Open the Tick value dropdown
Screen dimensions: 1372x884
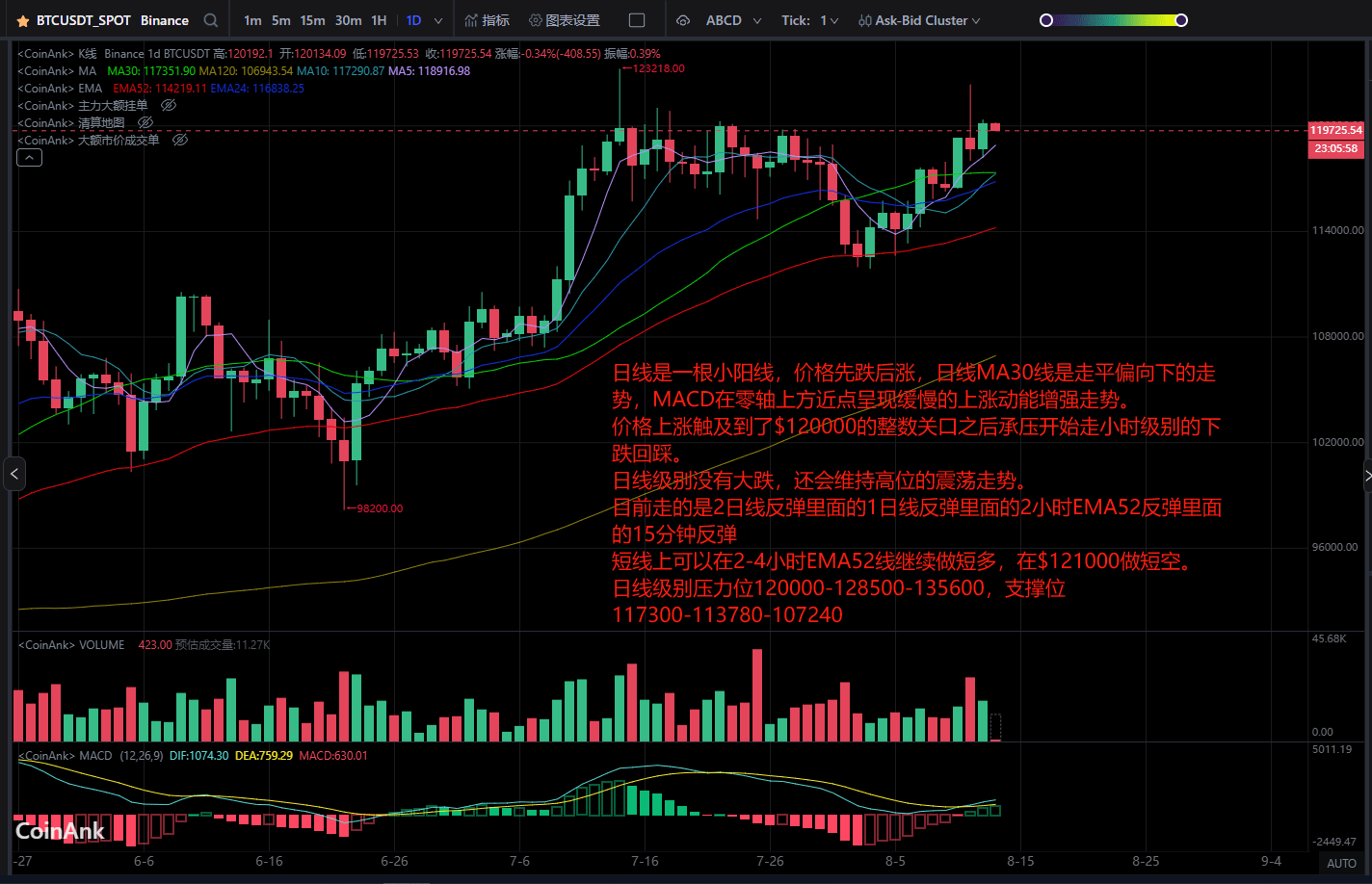click(x=829, y=20)
